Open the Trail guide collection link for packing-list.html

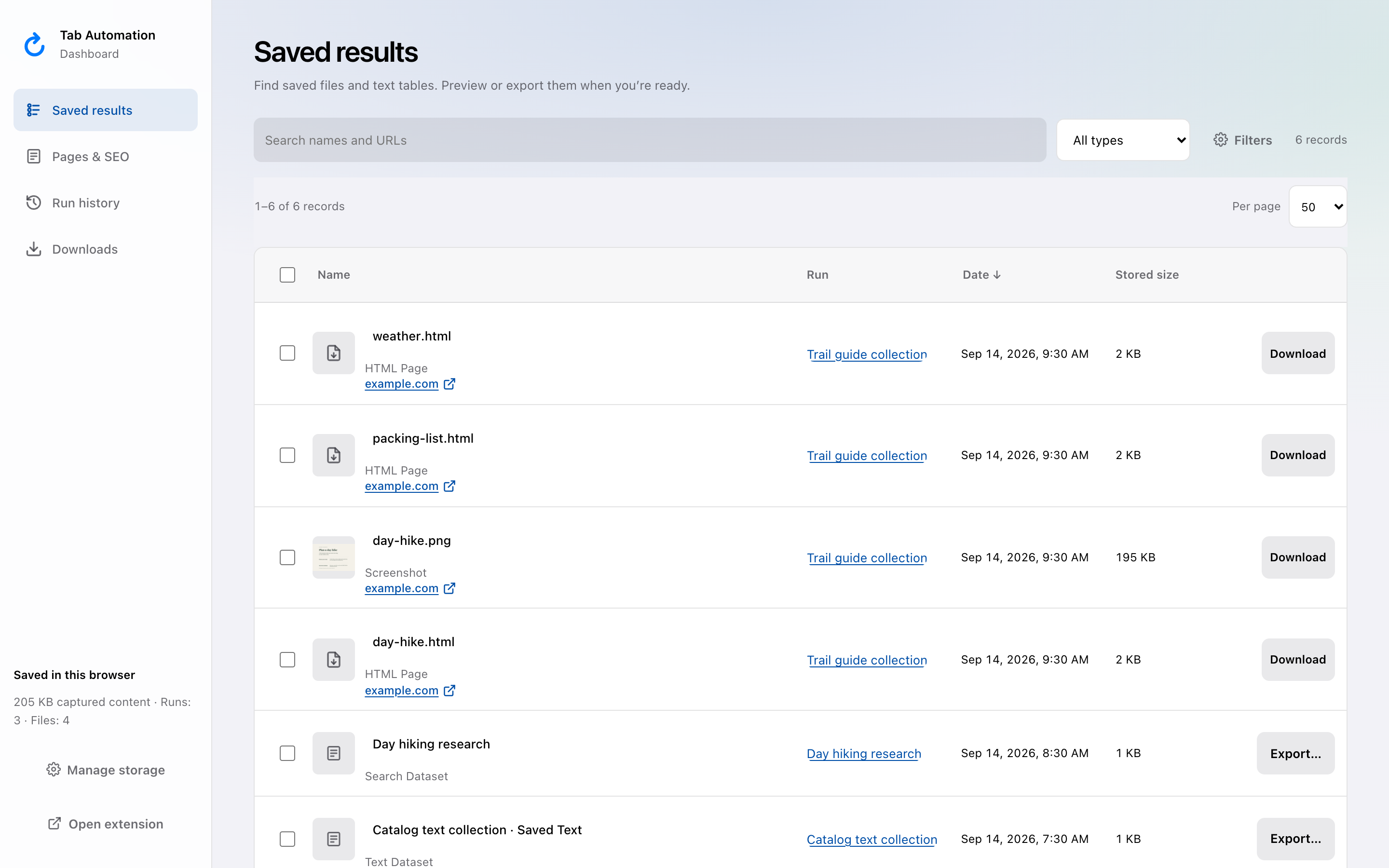click(867, 456)
